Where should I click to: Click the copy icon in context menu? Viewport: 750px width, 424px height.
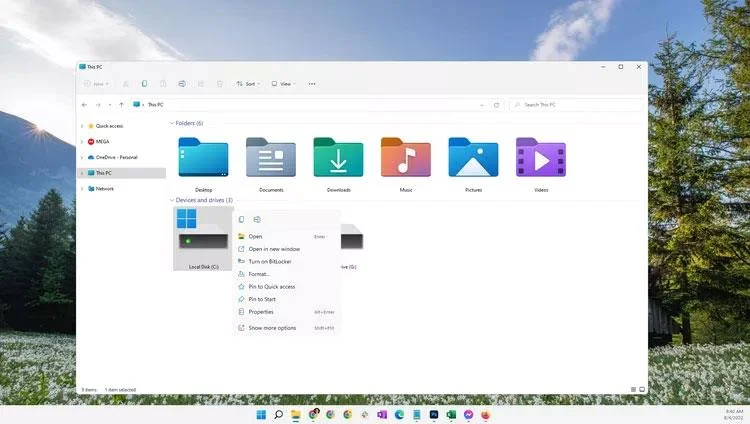tap(241, 220)
